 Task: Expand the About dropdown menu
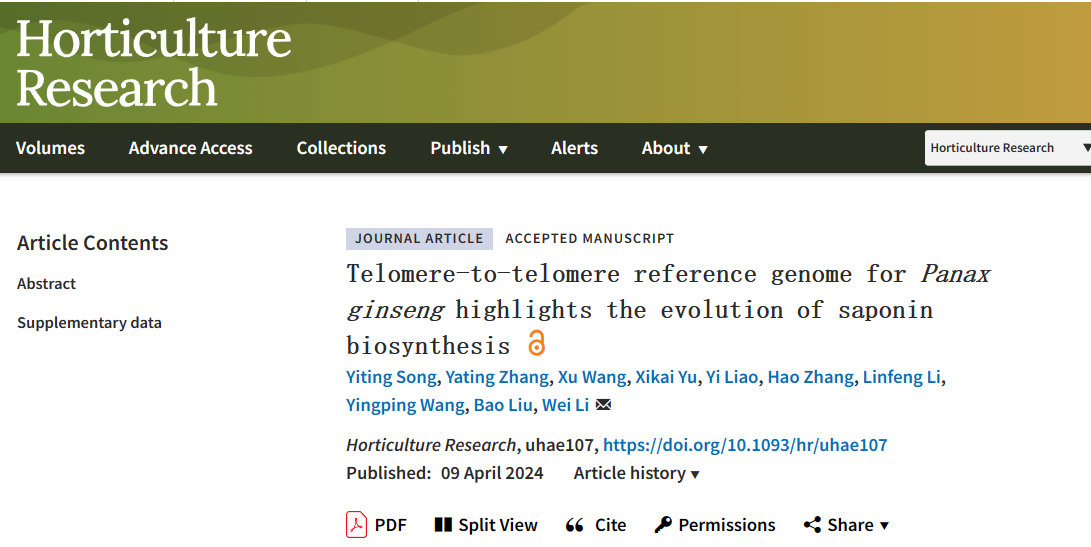pyautogui.click(x=674, y=148)
